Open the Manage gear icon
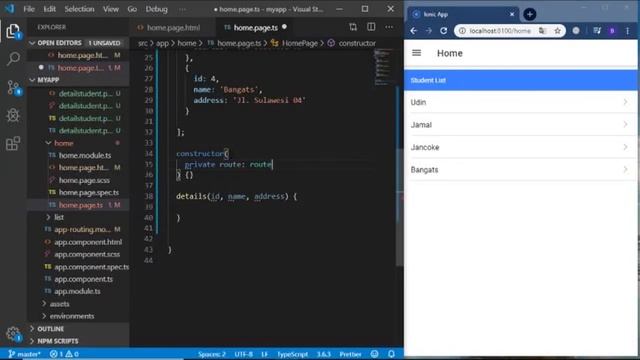Image resolution: width=640 pixels, height=360 pixels. (13, 334)
